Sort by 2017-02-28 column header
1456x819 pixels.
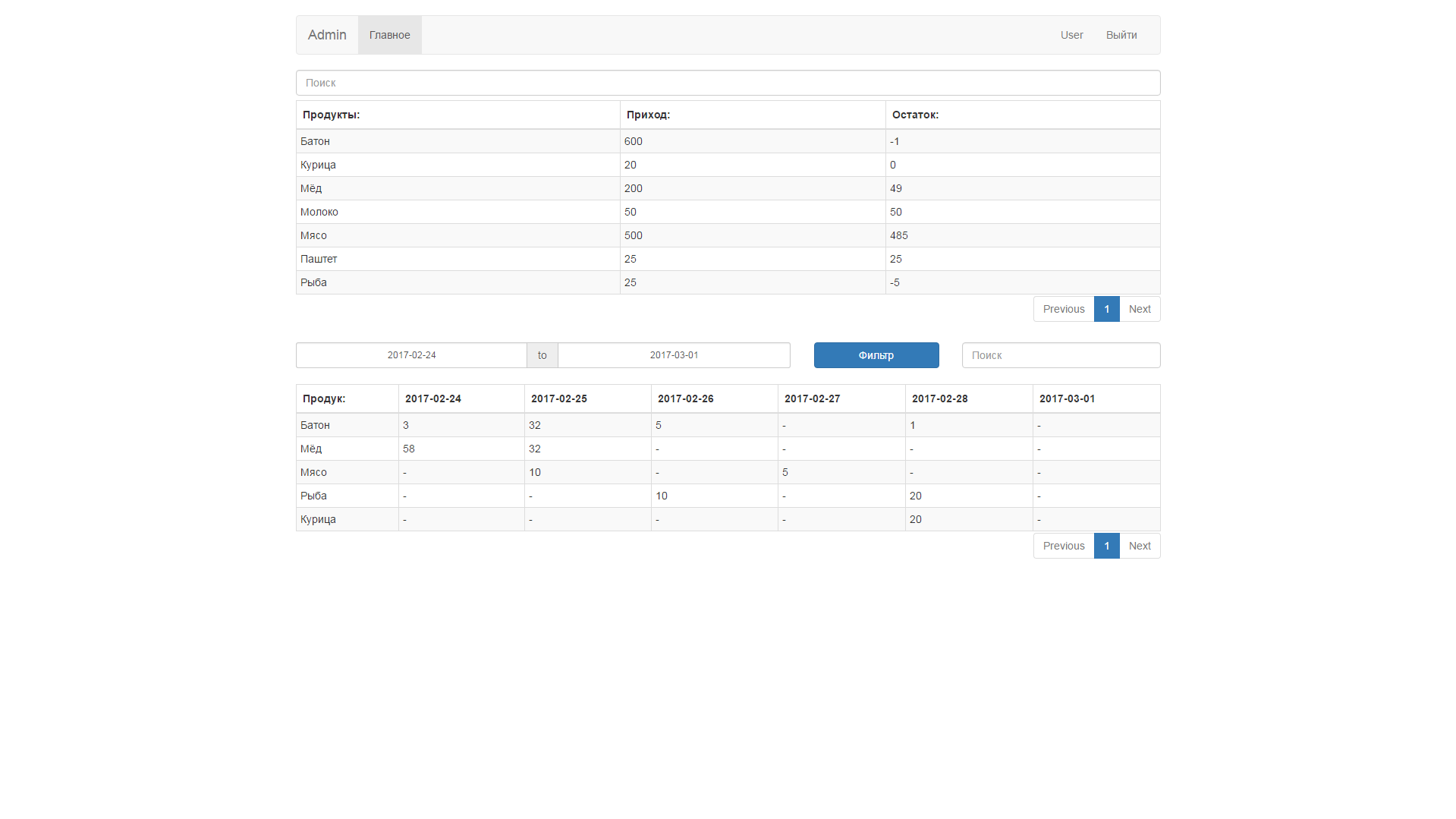[969, 398]
